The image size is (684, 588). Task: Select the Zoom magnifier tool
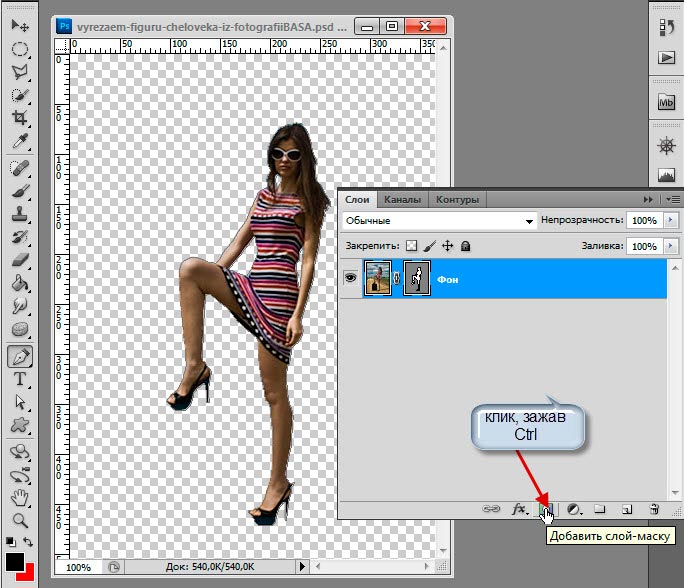coord(19,521)
